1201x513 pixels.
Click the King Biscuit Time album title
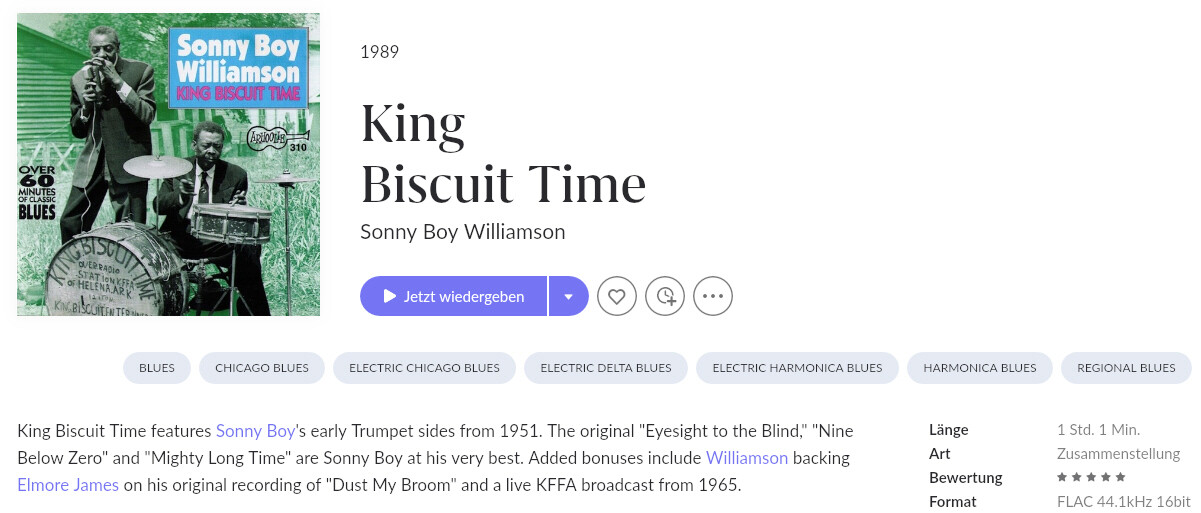coord(503,153)
